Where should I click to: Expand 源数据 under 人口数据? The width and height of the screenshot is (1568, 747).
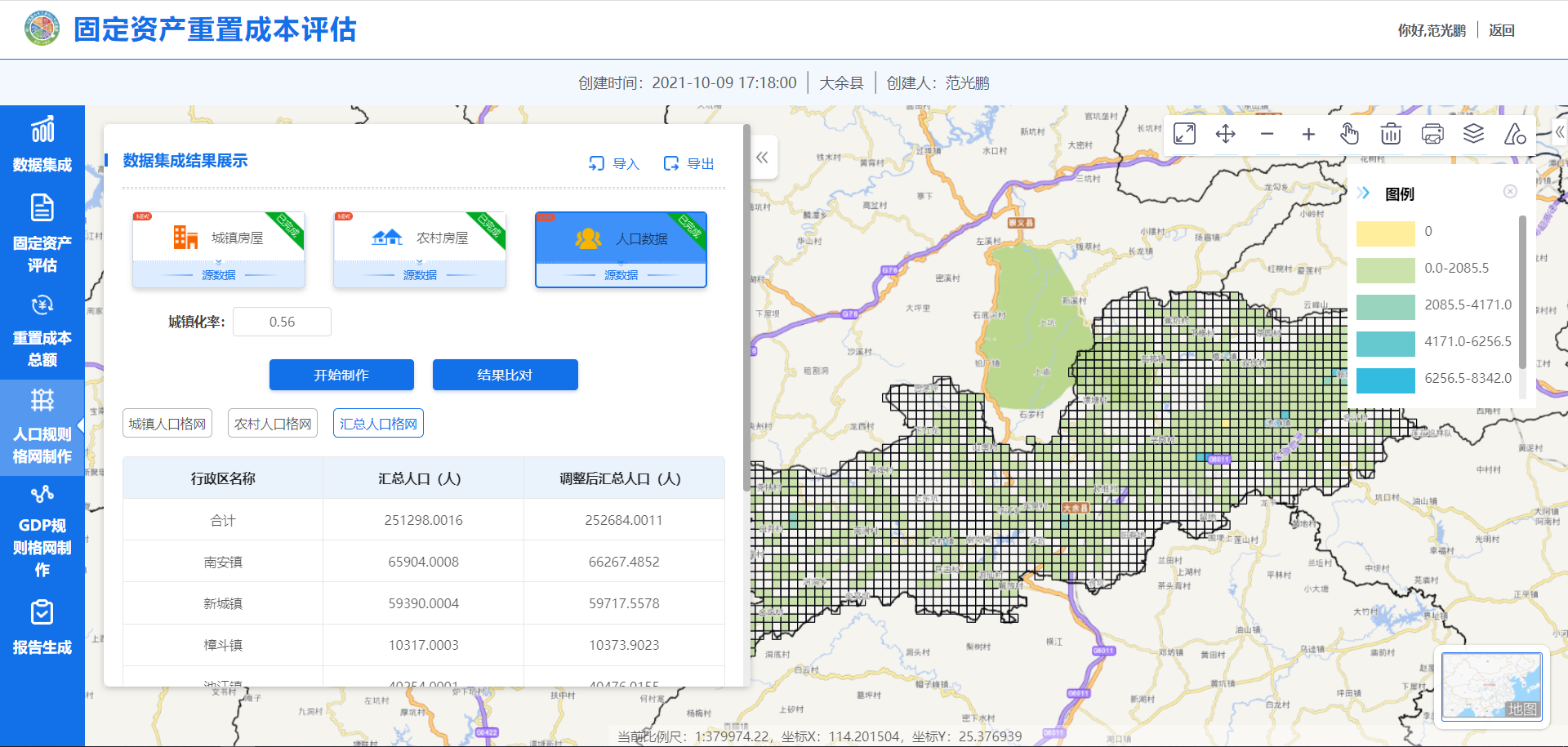click(621, 275)
